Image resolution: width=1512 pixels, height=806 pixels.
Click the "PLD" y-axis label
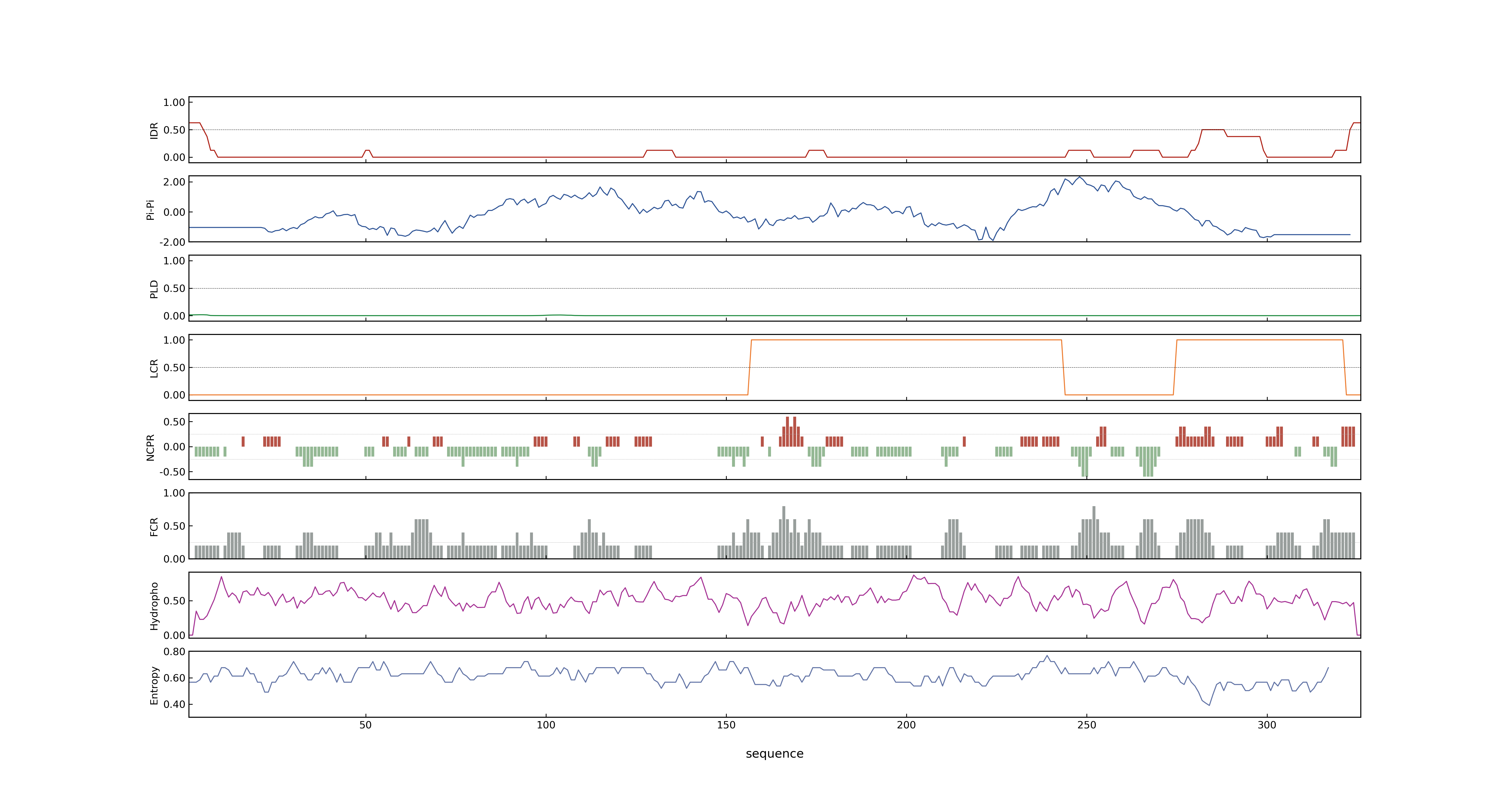coord(154,288)
